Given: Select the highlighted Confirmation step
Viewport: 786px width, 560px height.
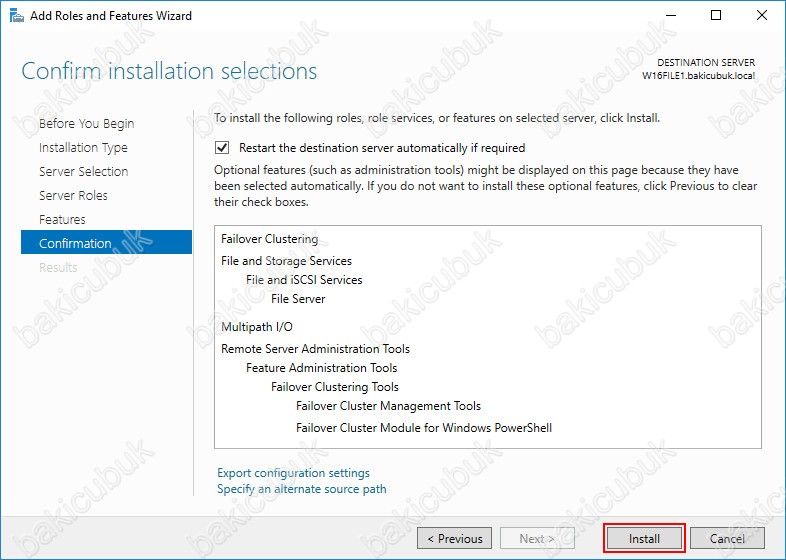Looking at the screenshot, I should pyautogui.click(x=75, y=243).
